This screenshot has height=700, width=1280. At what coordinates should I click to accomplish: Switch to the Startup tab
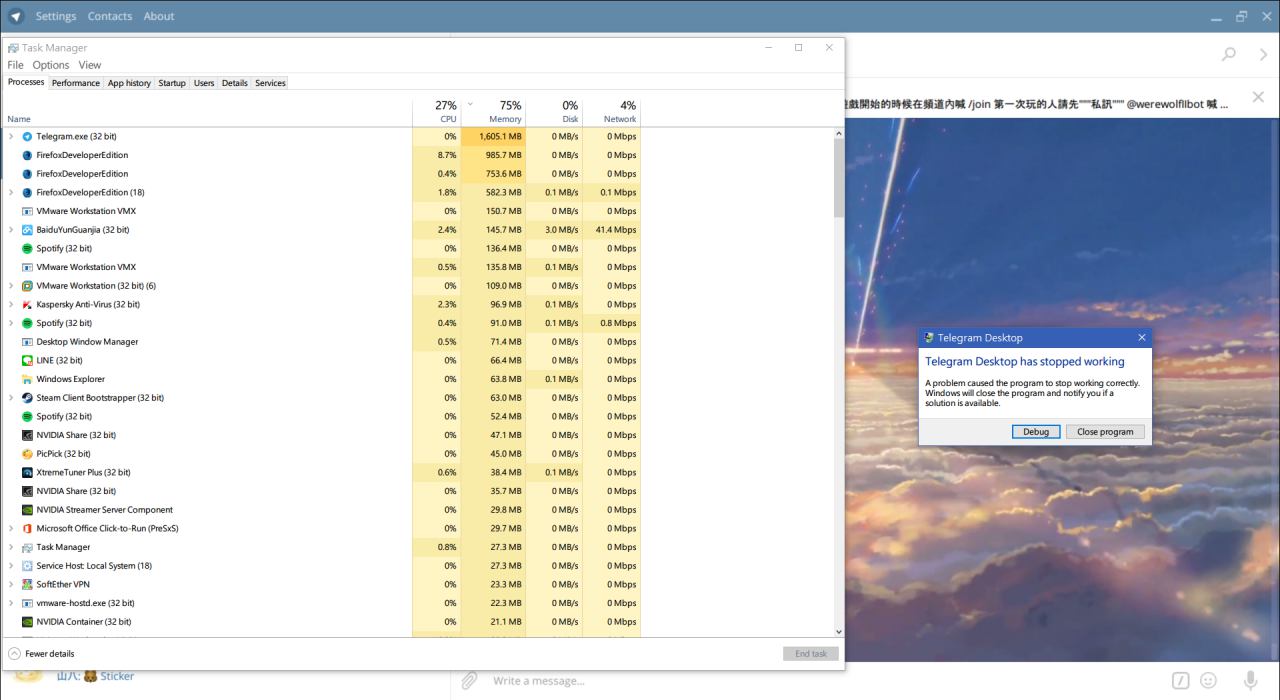coord(172,83)
